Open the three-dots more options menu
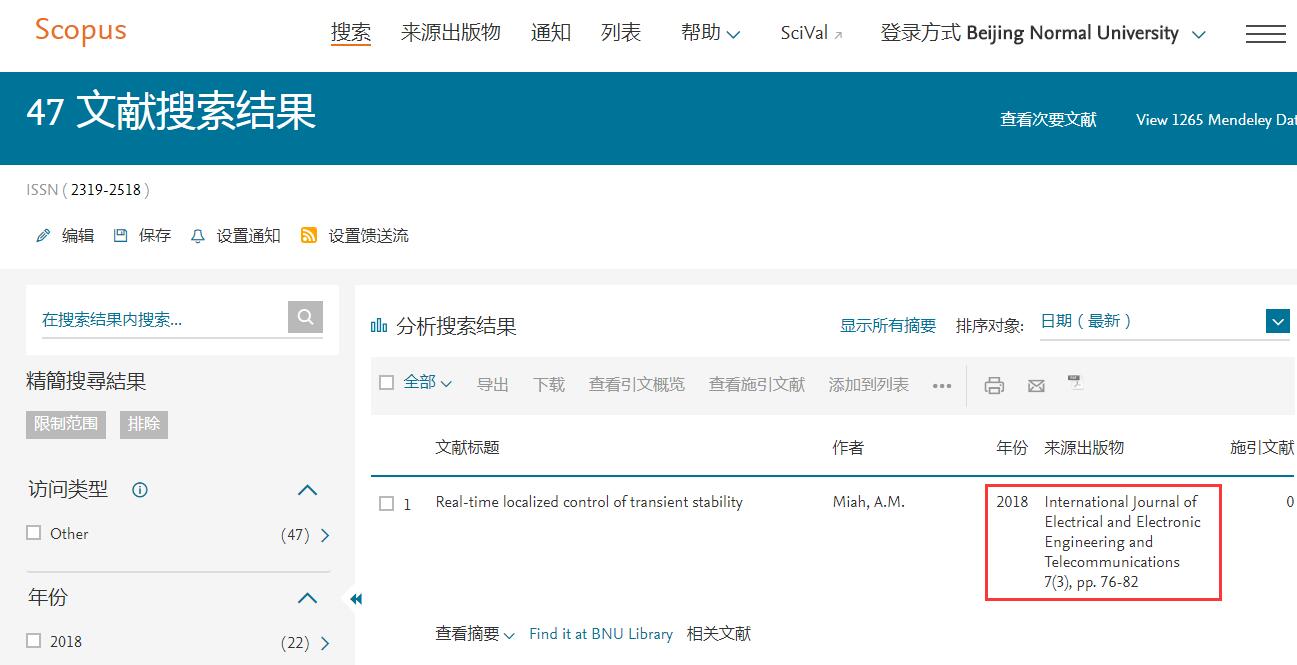This screenshot has height=665, width=1297. point(942,386)
